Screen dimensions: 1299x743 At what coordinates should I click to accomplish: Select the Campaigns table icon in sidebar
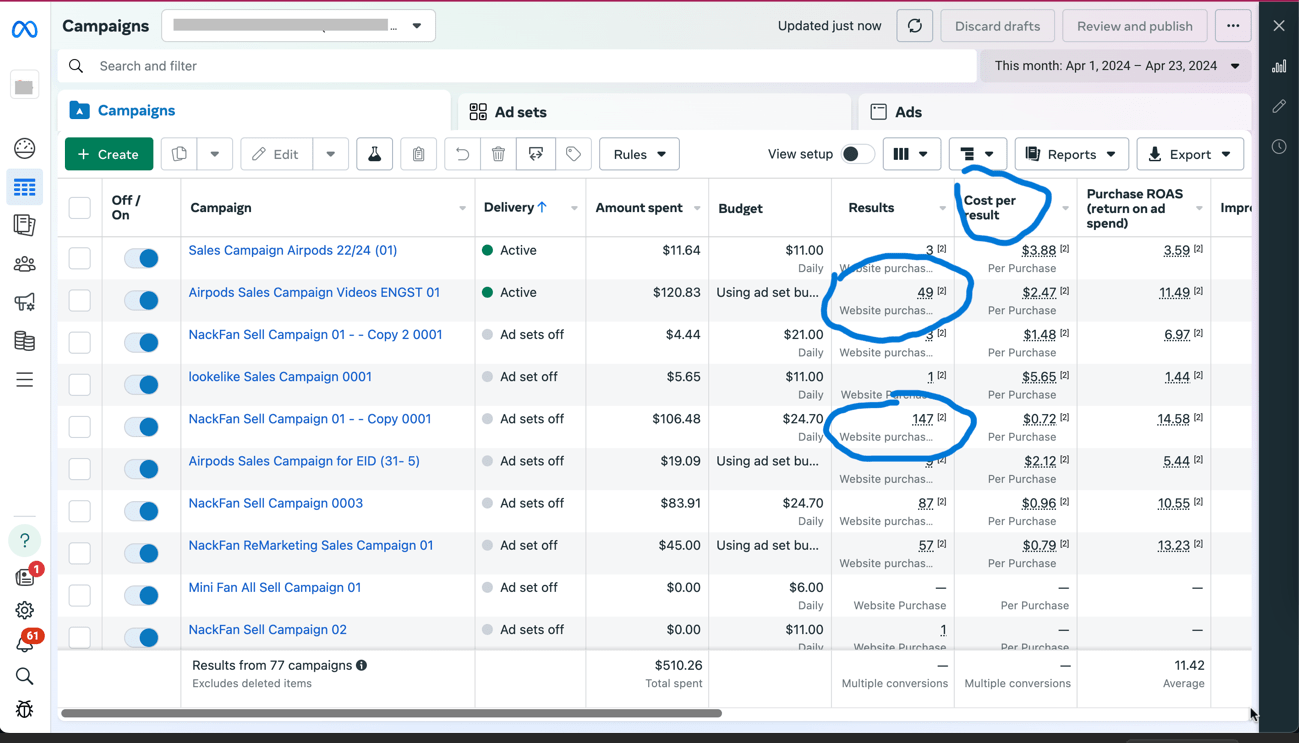[24, 187]
